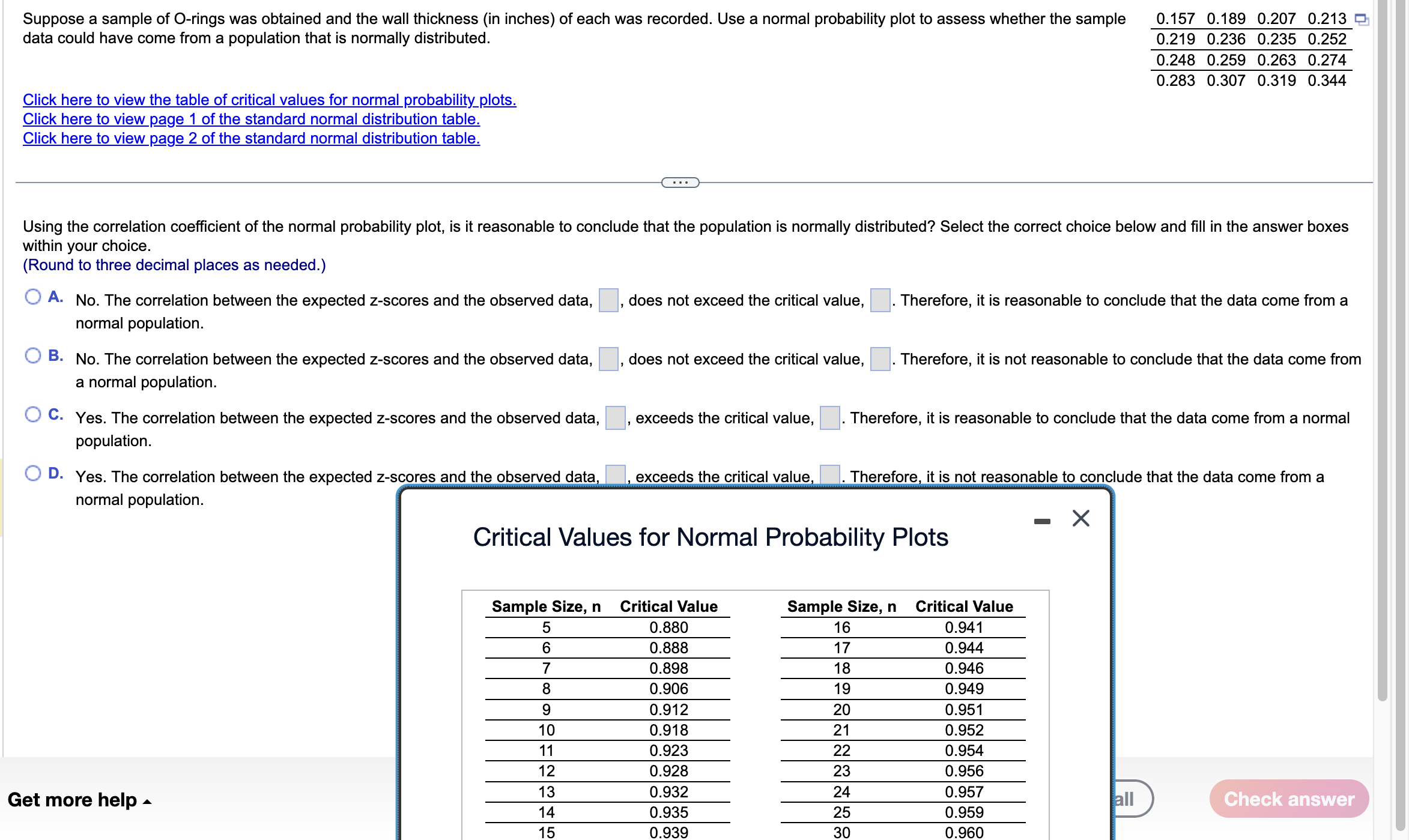Click the correlation answer box in choice C
1409x840 pixels.
click(x=615, y=418)
